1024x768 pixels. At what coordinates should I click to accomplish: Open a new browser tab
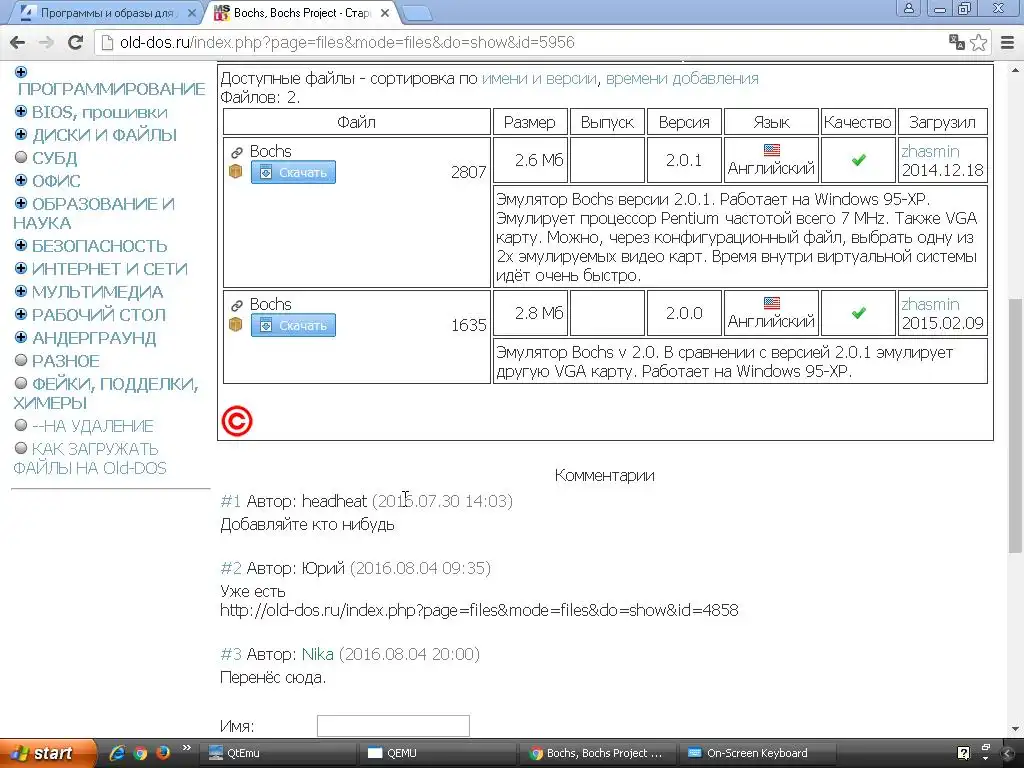point(416,14)
